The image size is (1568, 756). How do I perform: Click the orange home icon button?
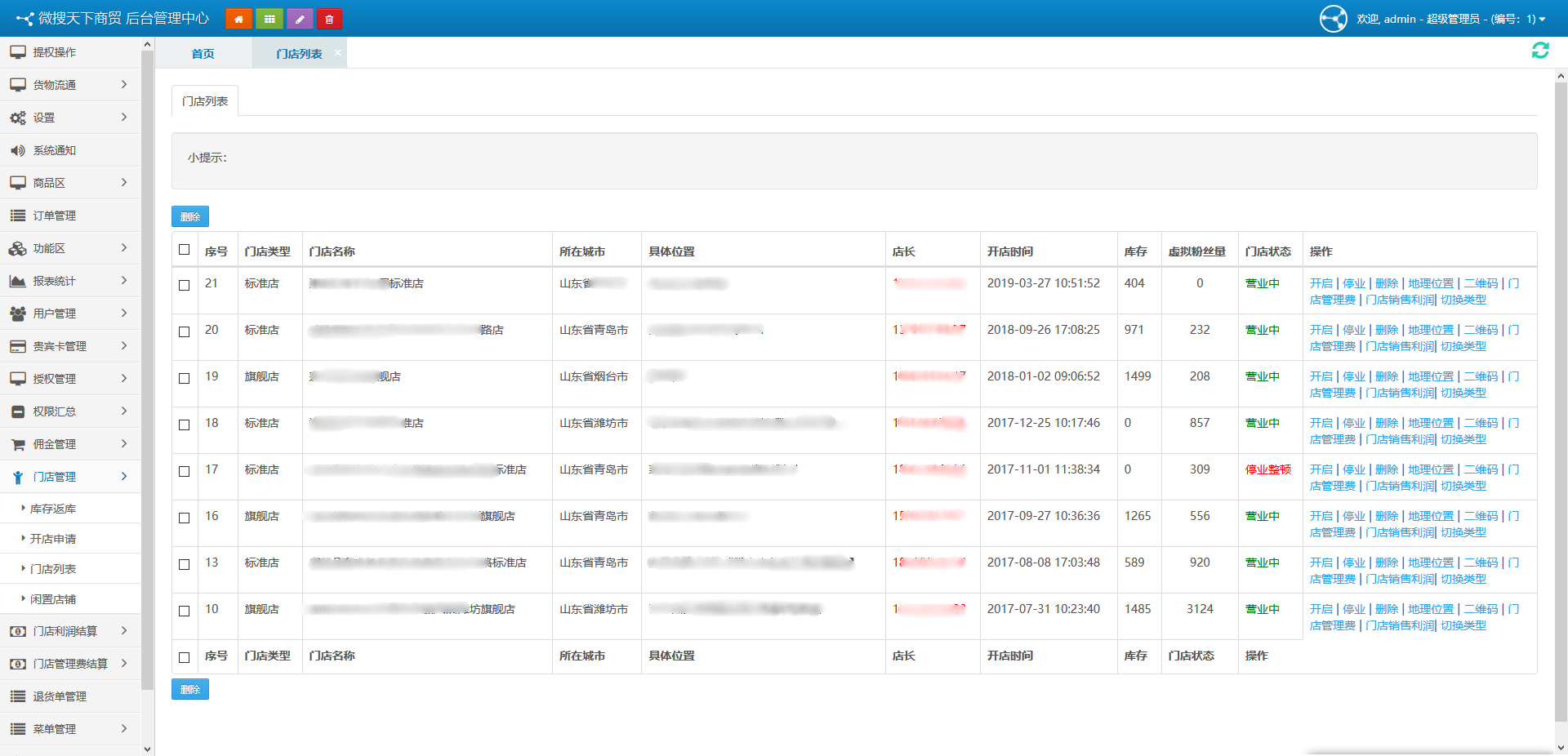238,19
